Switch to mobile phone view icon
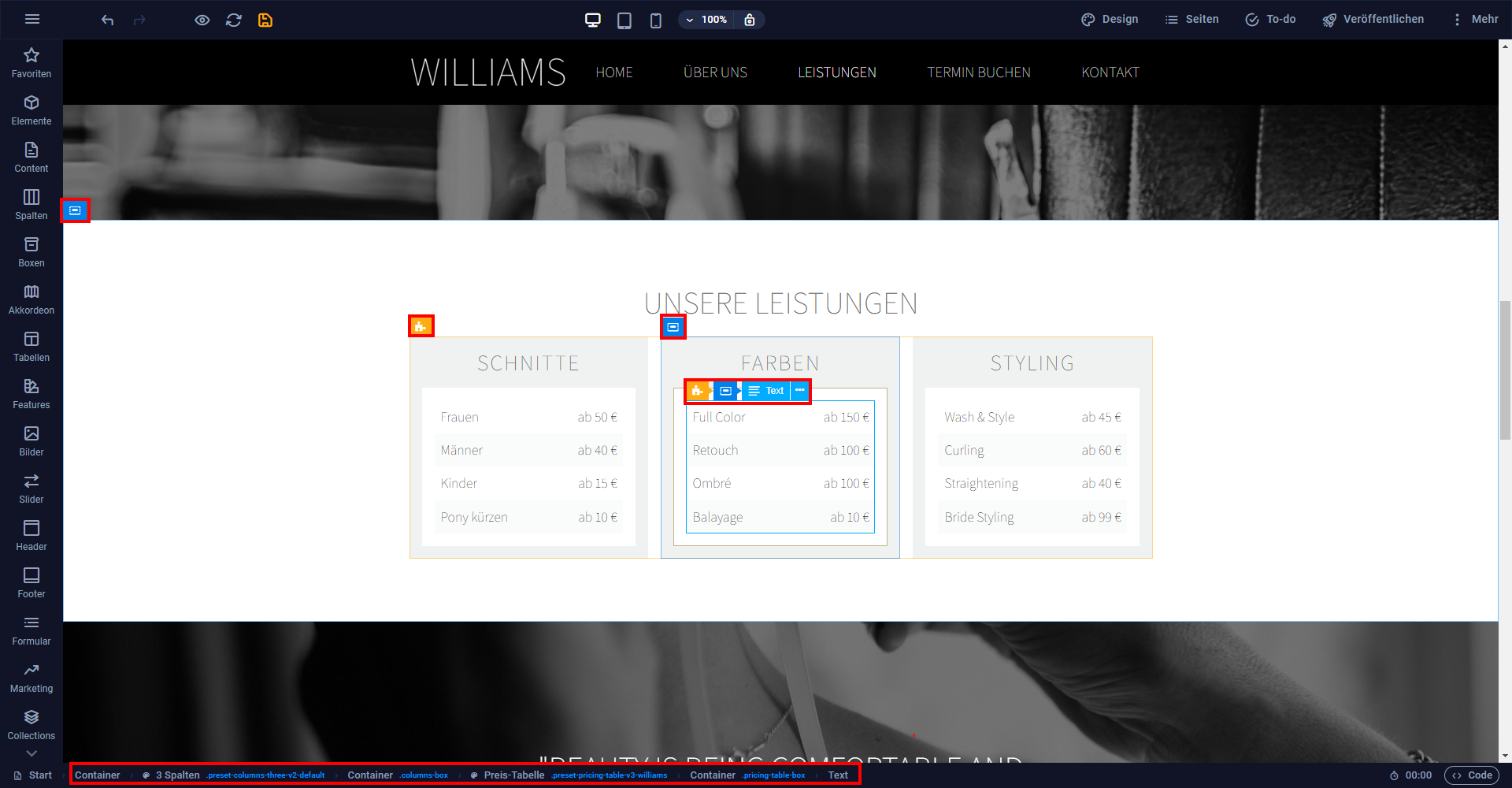Image resolution: width=1512 pixels, height=788 pixels. [x=655, y=20]
